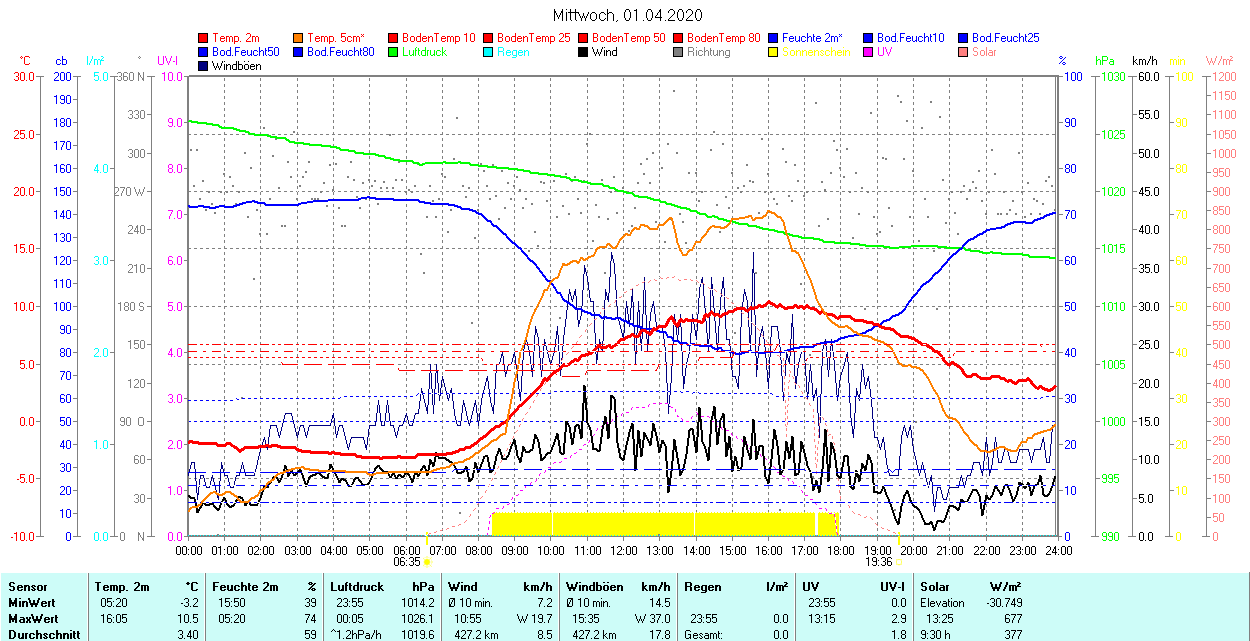Click the 12:00 label on time axis
The width and height of the screenshot is (1250, 641).
[x=623, y=550]
